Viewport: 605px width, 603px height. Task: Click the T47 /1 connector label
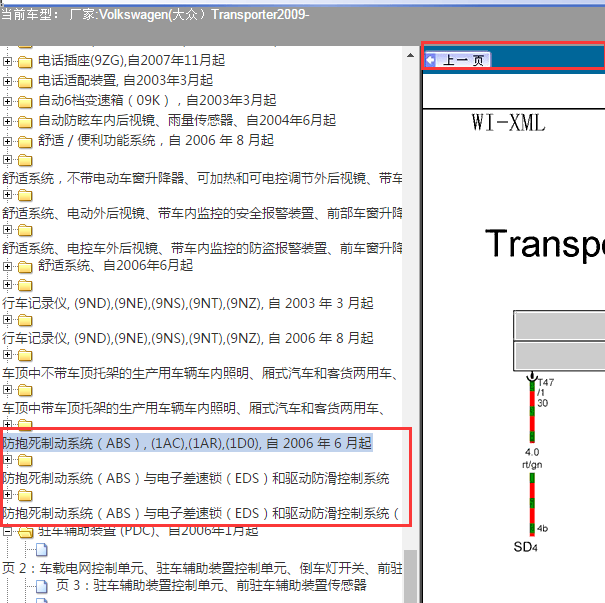pos(546,387)
